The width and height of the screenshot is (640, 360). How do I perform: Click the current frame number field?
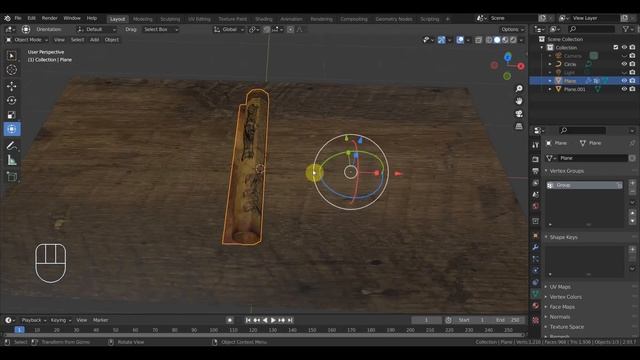[426, 320]
